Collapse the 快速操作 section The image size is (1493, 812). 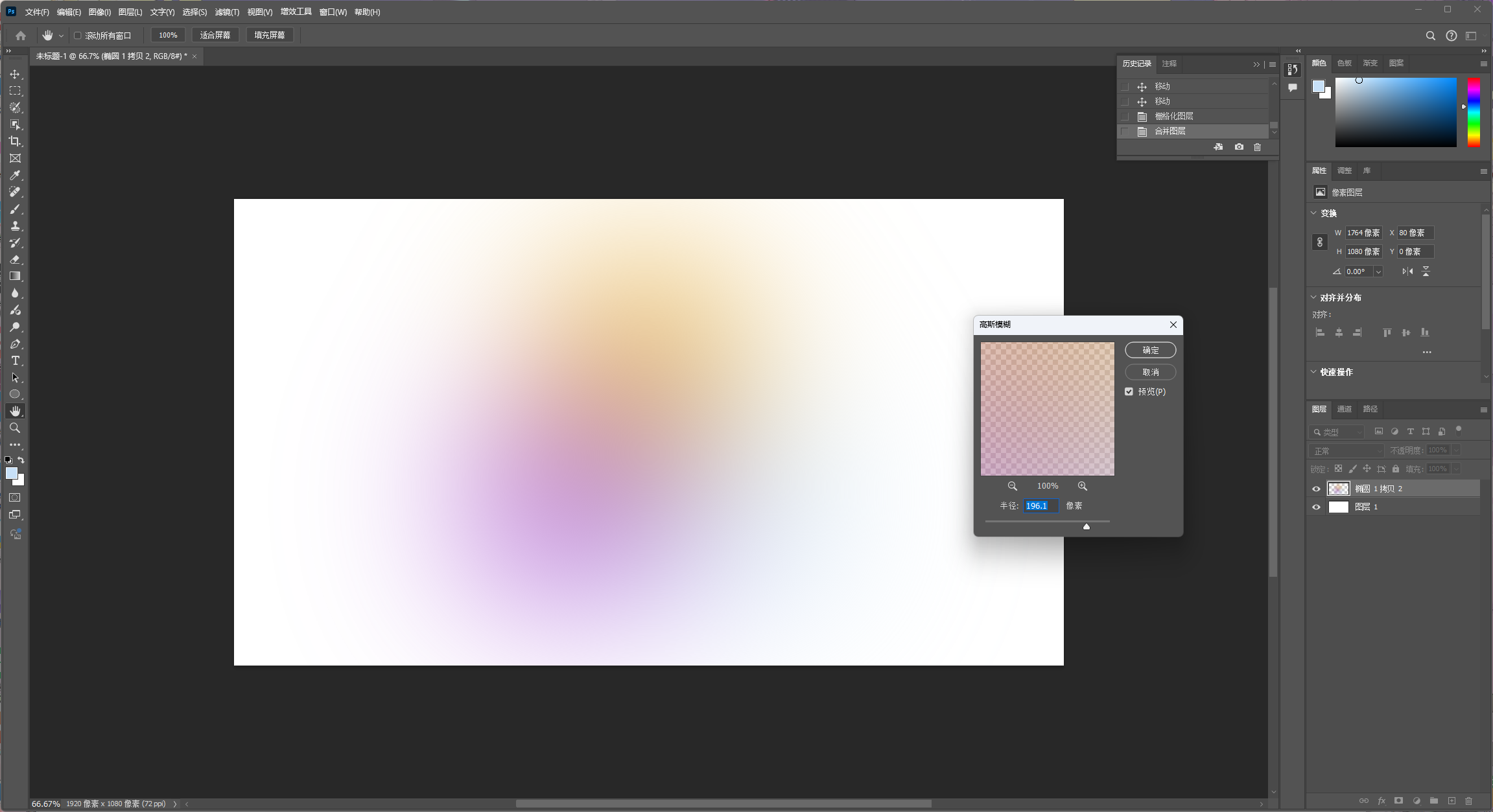(1314, 372)
